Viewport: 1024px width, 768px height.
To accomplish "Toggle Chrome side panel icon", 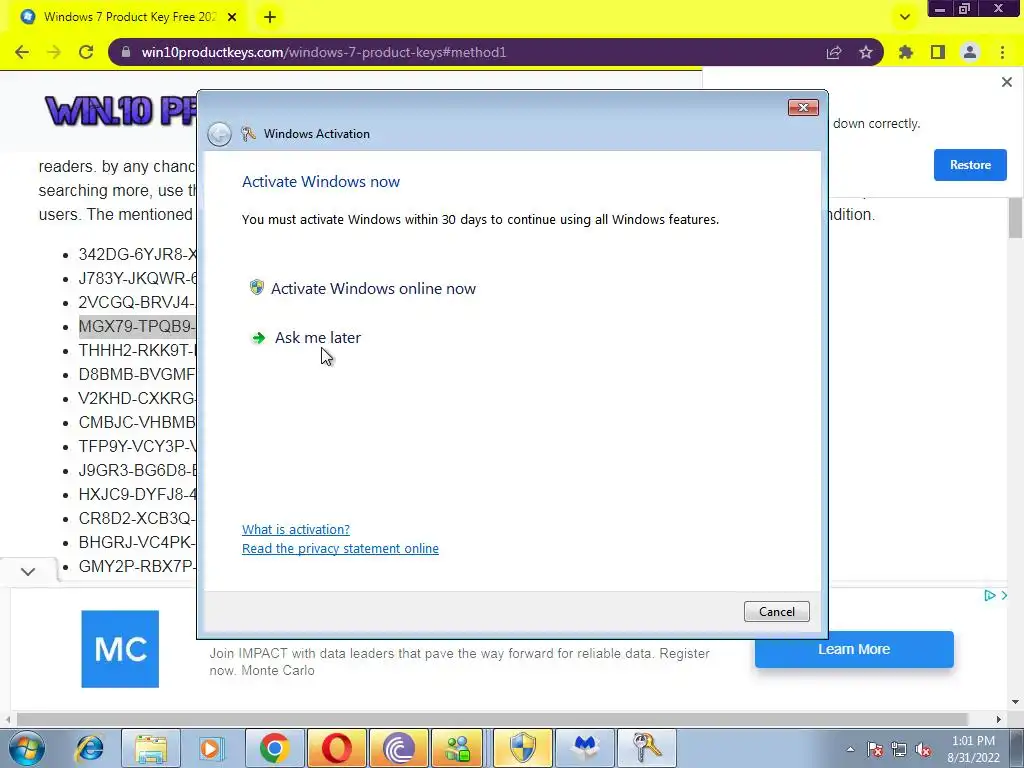I will click(x=938, y=52).
